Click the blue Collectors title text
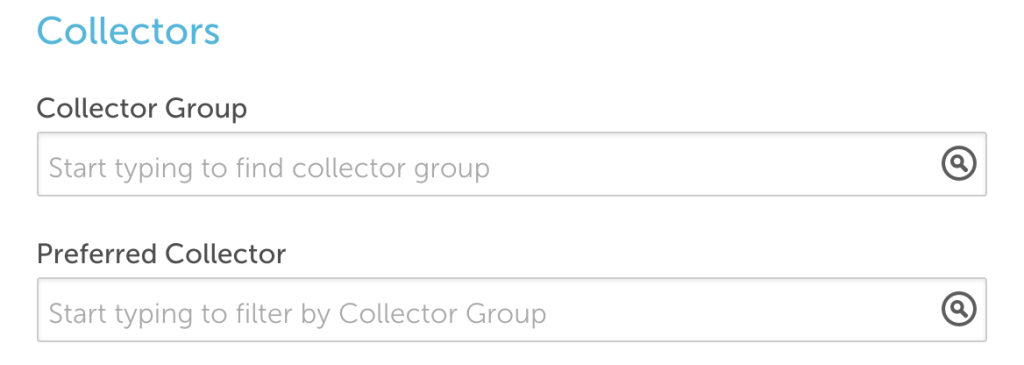Viewport: 1024px width, 365px height. click(128, 31)
